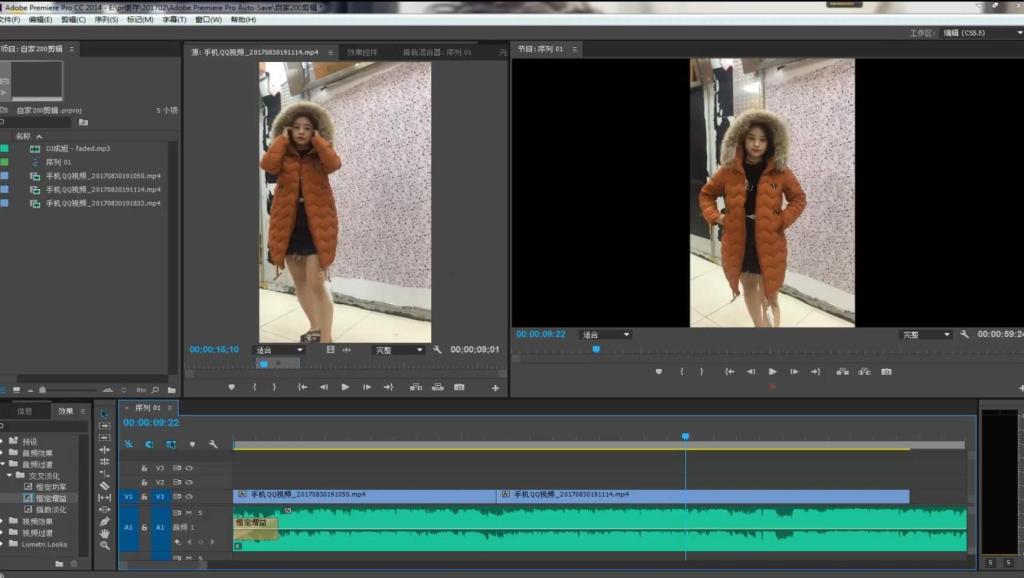Open Source monitor zoom level dropdown
Screen dimensions: 1024x578
(279, 350)
